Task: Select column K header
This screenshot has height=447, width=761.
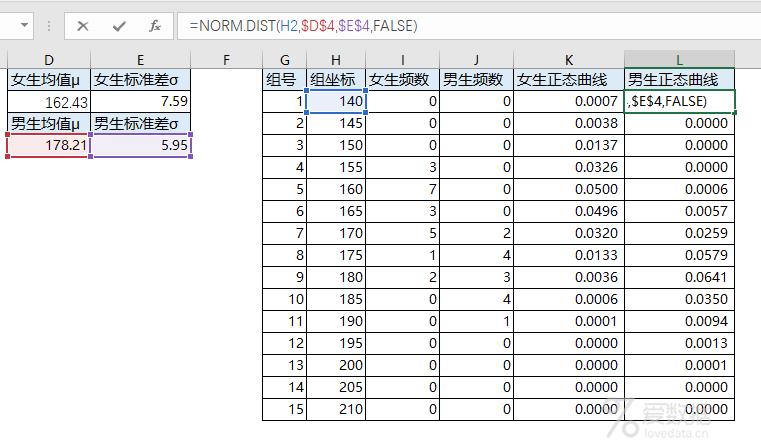Action: point(569,60)
